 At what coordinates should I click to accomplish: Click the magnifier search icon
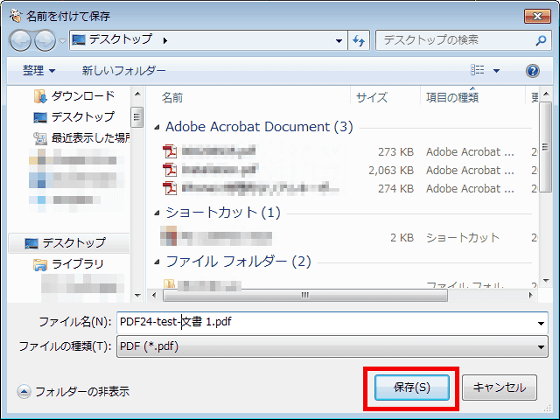541,41
